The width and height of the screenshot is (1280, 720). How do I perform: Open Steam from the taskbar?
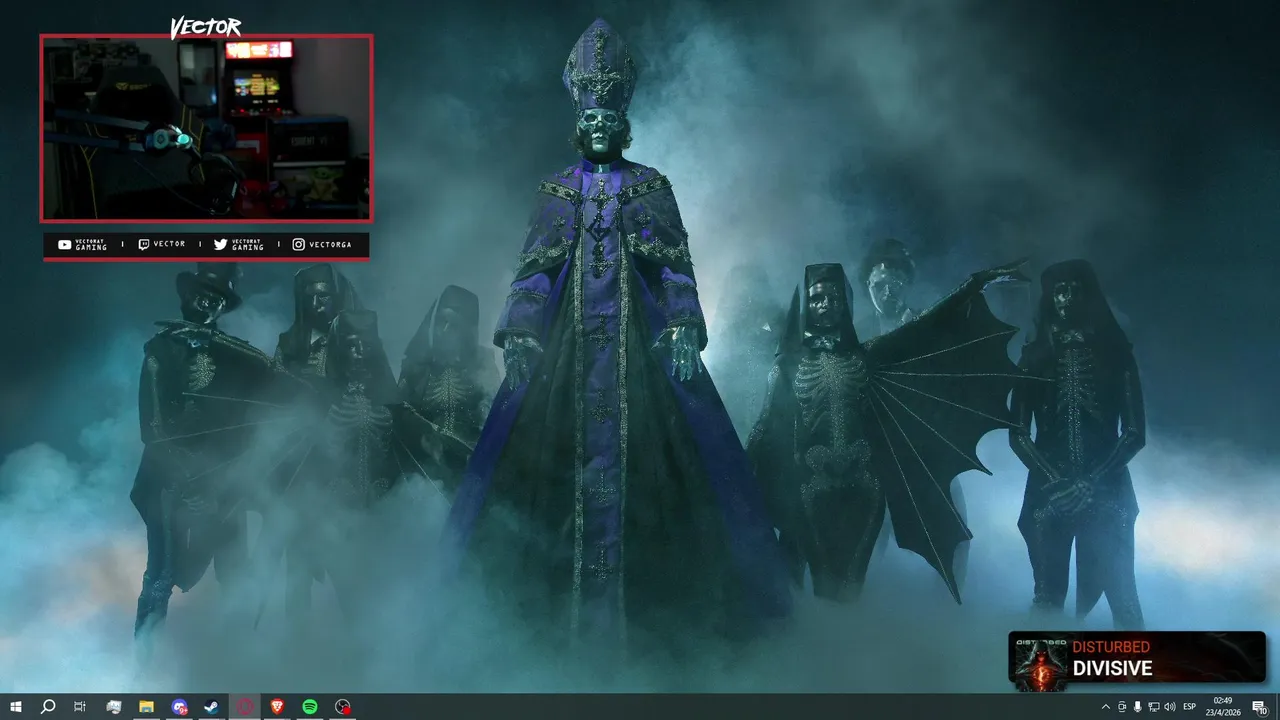(211, 707)
